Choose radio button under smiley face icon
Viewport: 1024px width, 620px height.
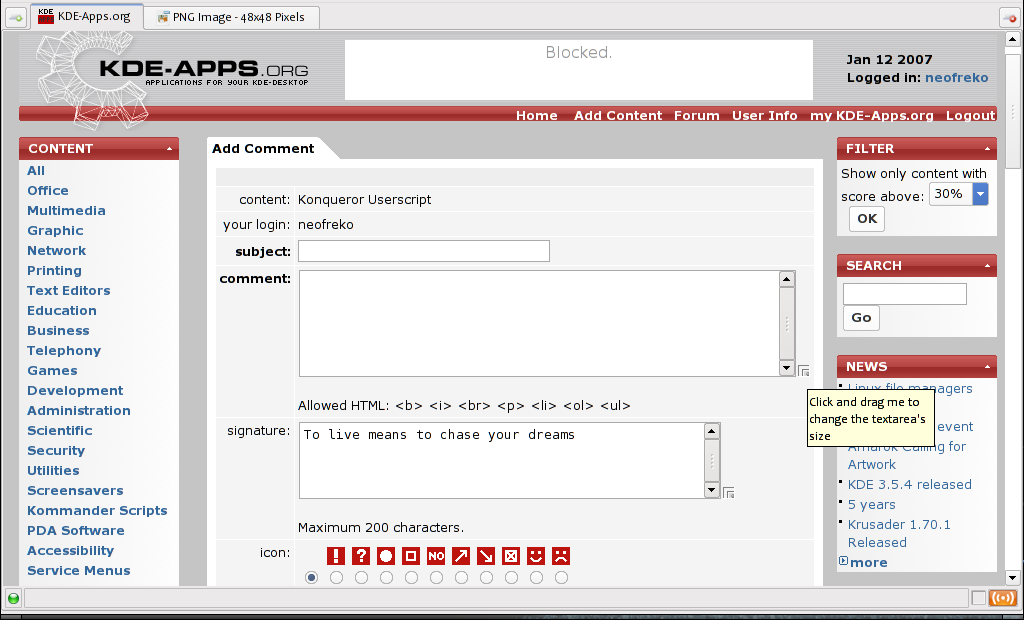[536, 578]
